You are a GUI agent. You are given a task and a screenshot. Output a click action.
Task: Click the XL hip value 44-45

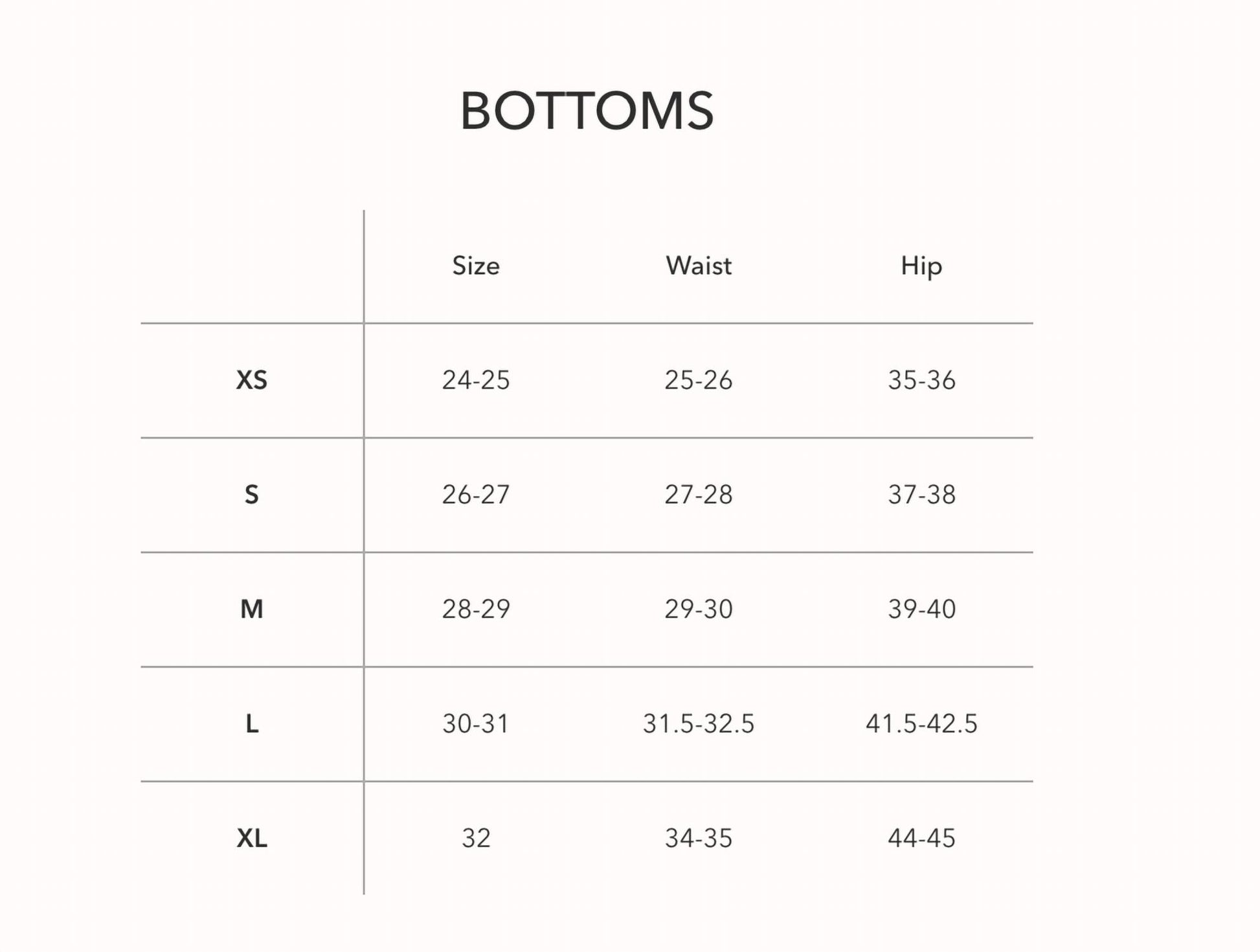coord(921,838)
